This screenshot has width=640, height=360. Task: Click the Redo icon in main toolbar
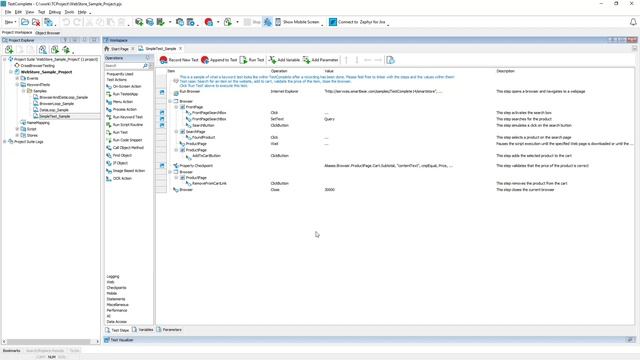77,22
